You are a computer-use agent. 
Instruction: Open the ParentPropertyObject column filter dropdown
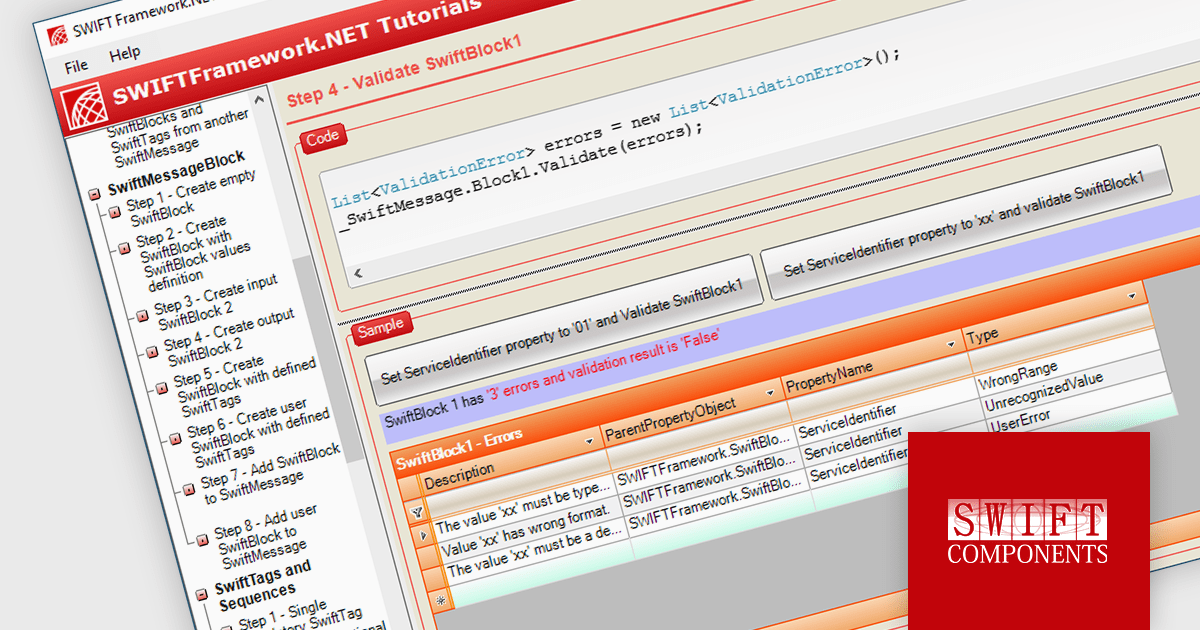(770, 394)
